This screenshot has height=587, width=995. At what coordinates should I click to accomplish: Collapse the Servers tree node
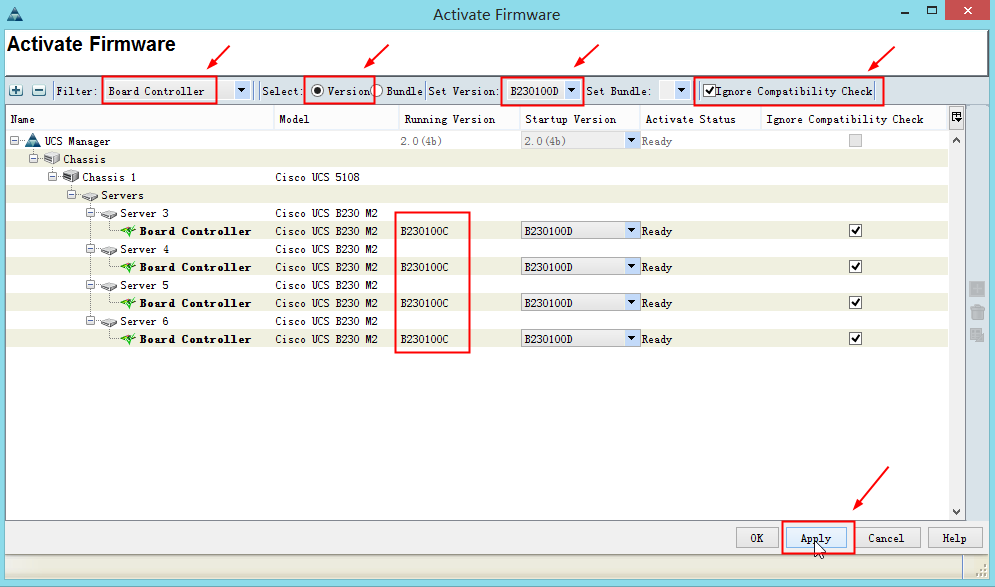[71, 194]
